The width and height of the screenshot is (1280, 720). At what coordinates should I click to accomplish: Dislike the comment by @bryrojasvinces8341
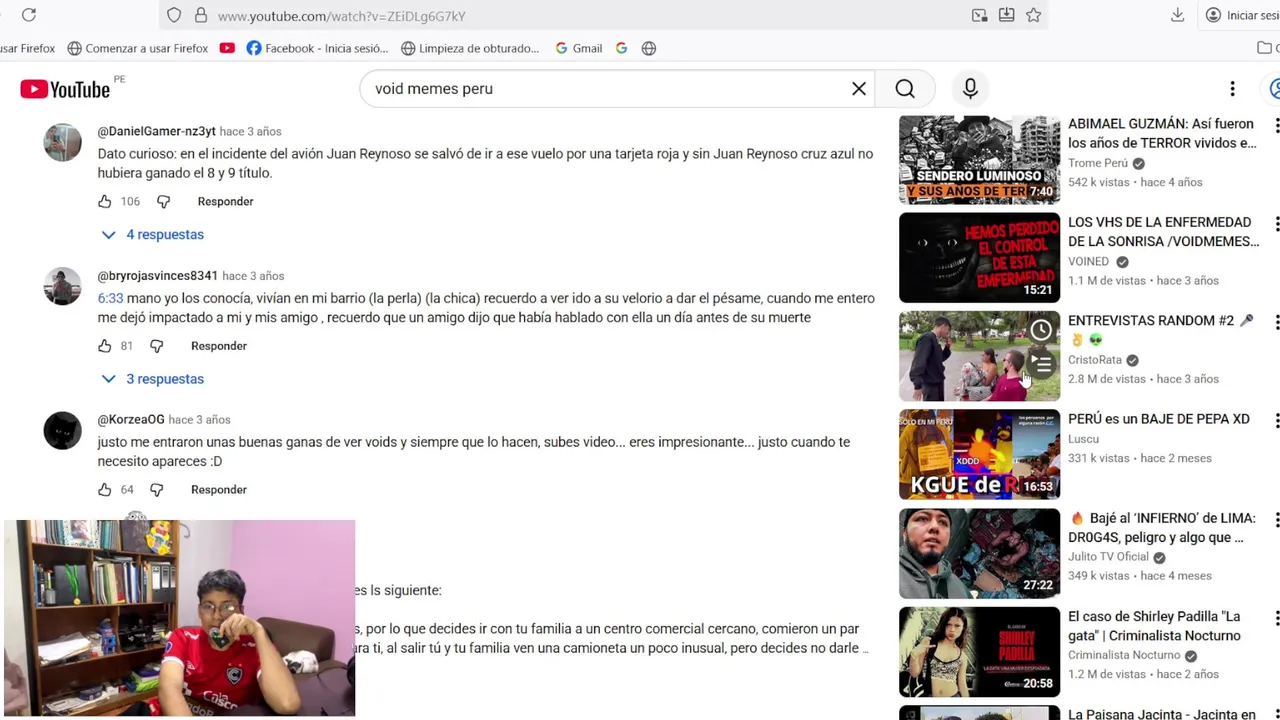pyautogui.click(x=157, y=346)
